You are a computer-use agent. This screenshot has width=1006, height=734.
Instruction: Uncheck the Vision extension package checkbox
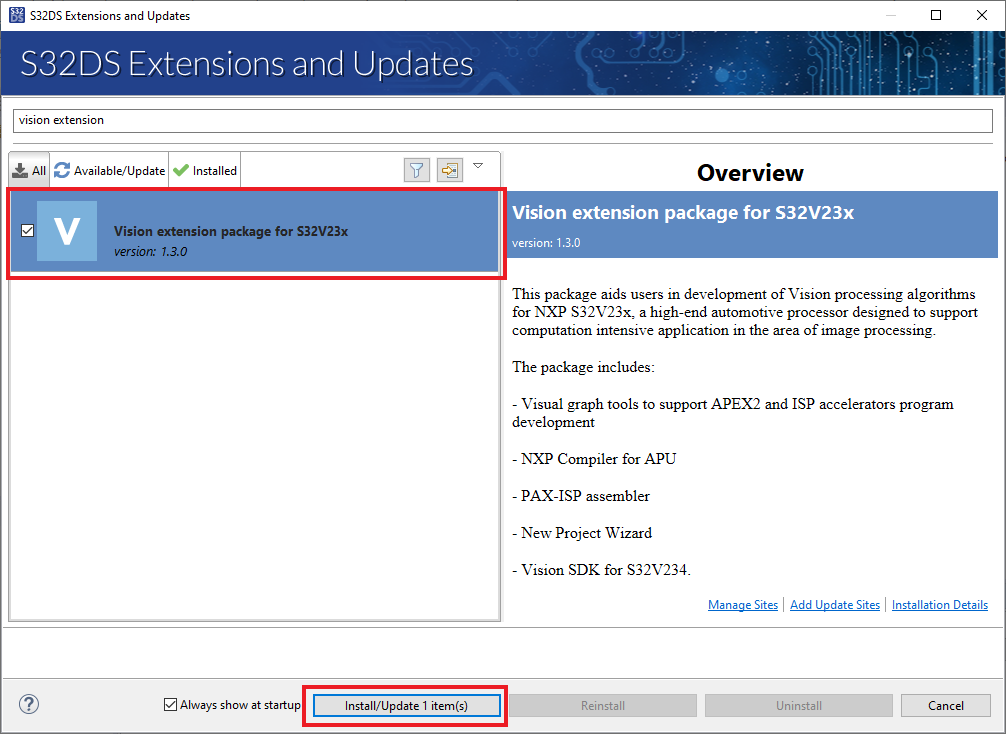tap(28, 230)
